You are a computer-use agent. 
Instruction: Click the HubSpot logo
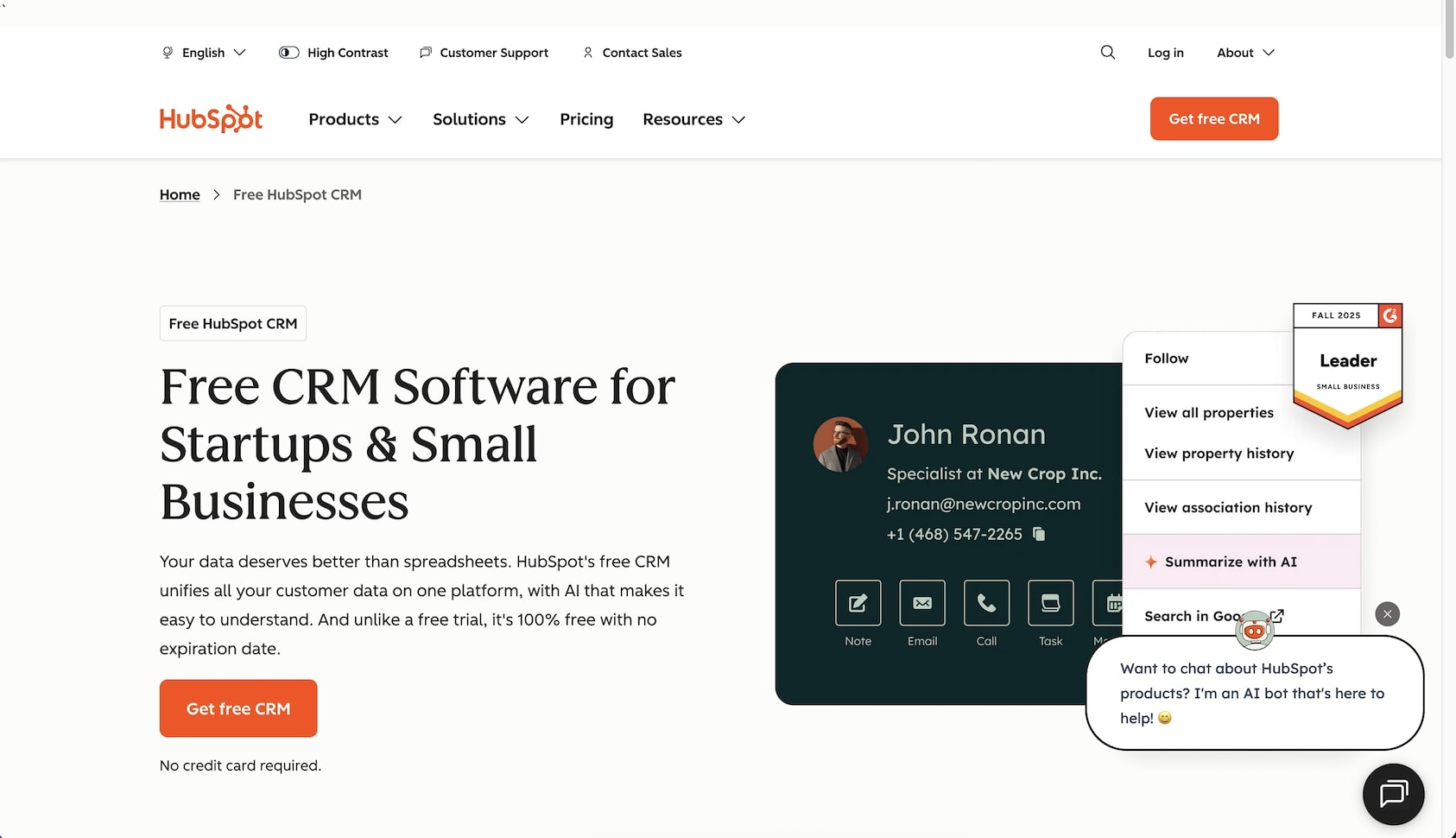tap(210, 118)
